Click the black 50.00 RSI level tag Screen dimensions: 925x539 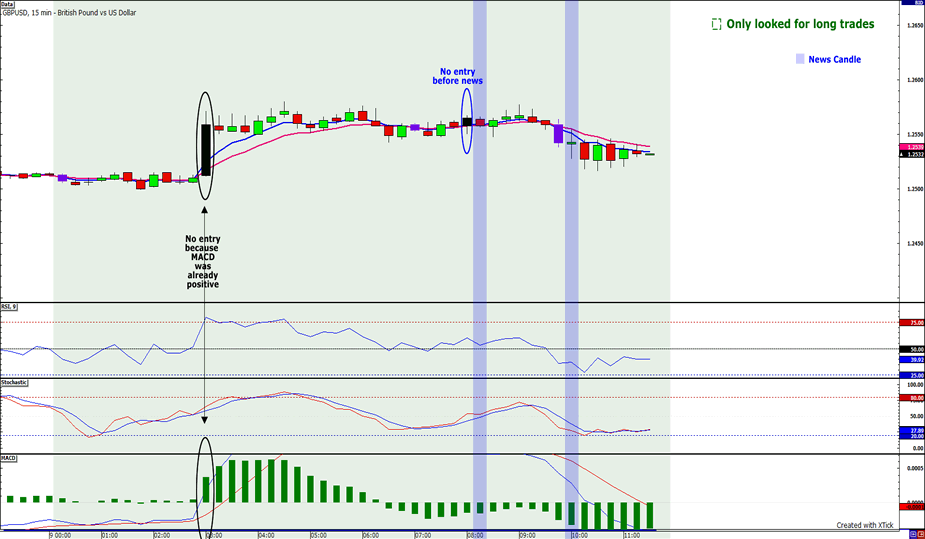pyautogui.click(x=912, y=349)
